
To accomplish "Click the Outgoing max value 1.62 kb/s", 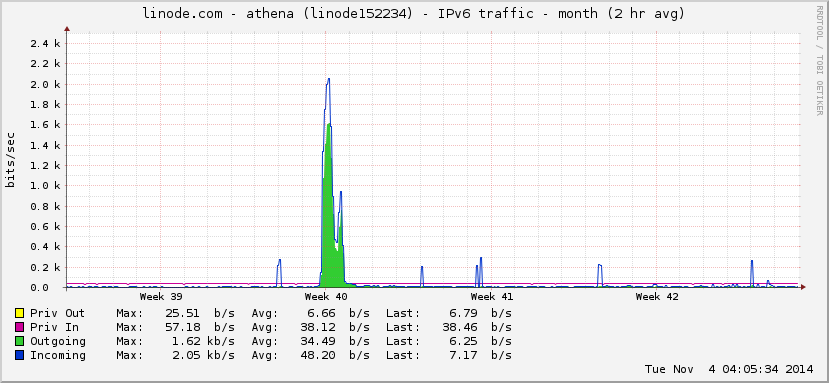I will tap(203, 341).
